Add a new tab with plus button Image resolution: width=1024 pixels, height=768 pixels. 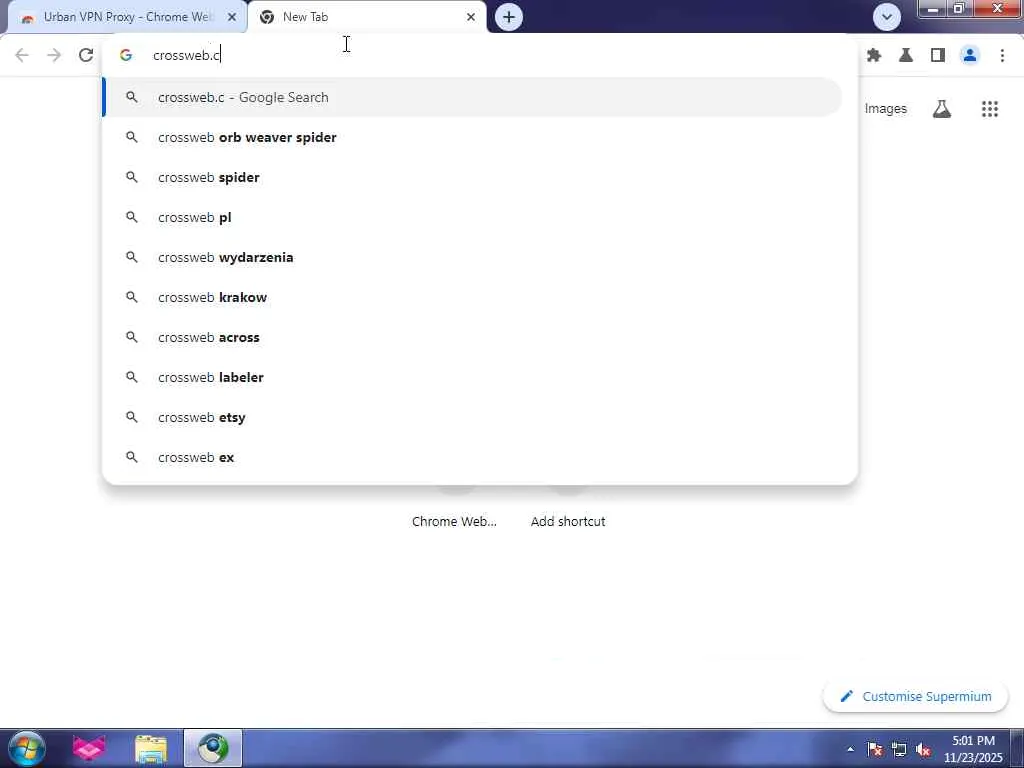coord(509,17)
